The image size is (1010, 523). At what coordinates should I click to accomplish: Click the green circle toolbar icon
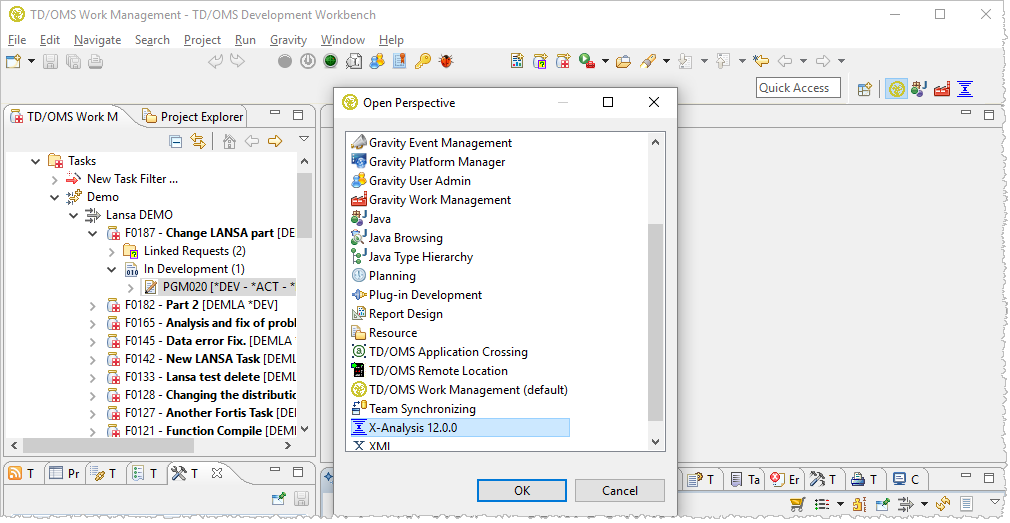point(330,61)
